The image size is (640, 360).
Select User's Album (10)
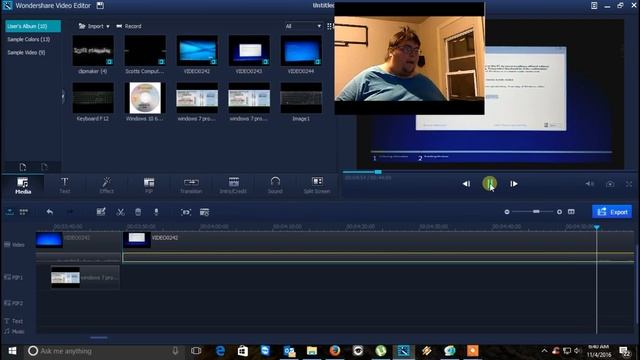pyautogui.click(x=33, y=26)
